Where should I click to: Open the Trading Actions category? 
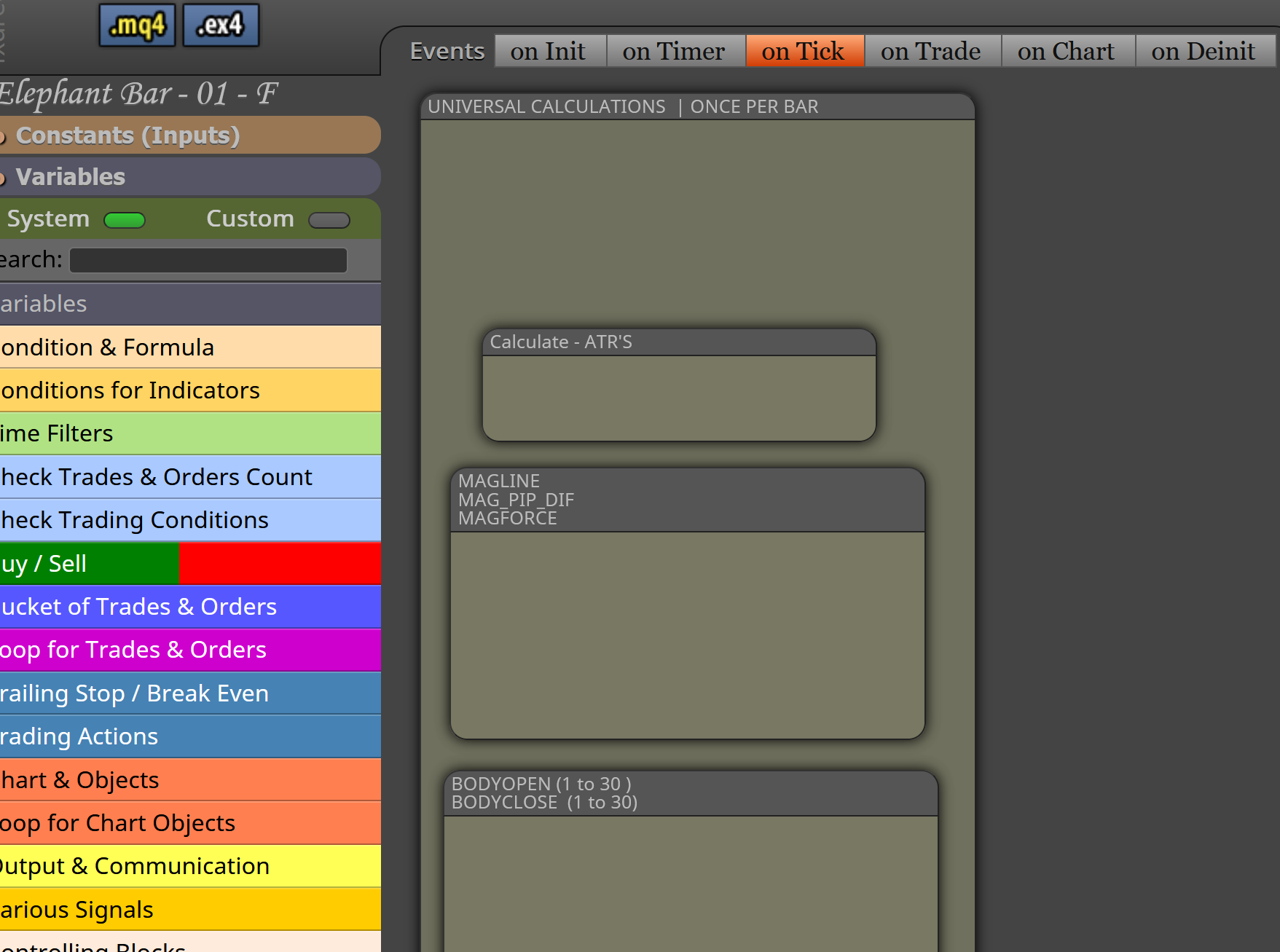click(x=190, y=736)
